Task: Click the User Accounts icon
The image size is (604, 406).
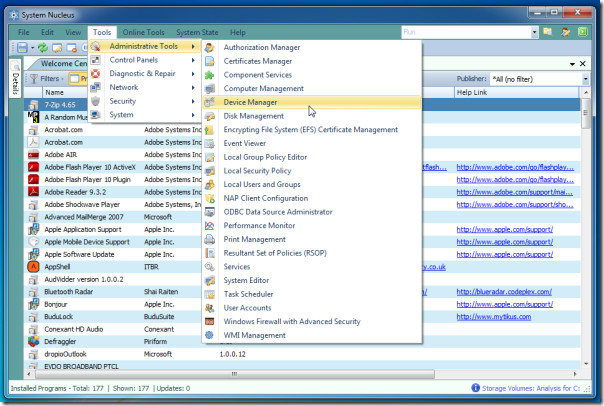Action: point(210,308)
